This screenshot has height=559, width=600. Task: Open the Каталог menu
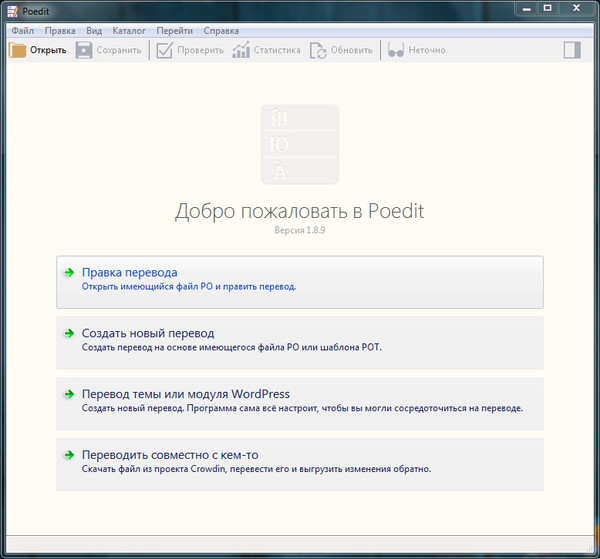pos(129,31)
